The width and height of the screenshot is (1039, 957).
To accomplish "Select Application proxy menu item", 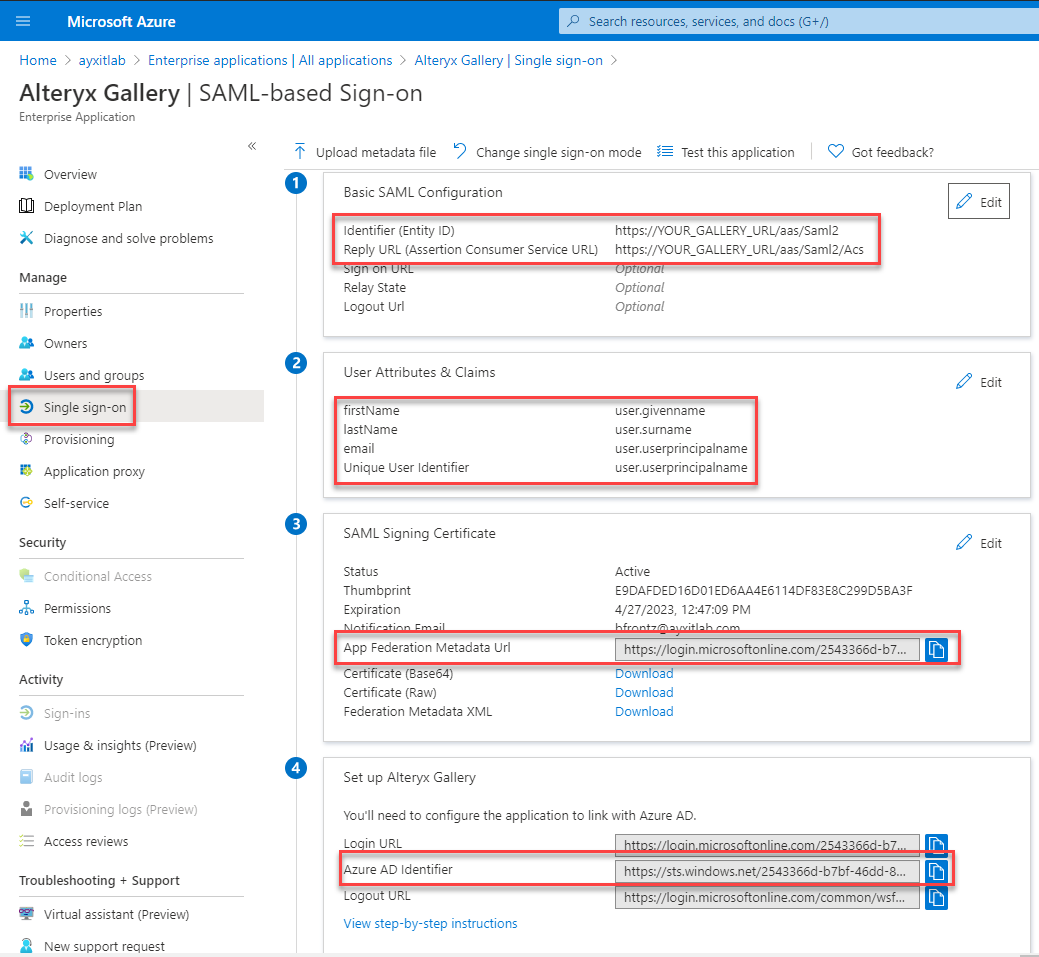I will click(x=94, y=471).
